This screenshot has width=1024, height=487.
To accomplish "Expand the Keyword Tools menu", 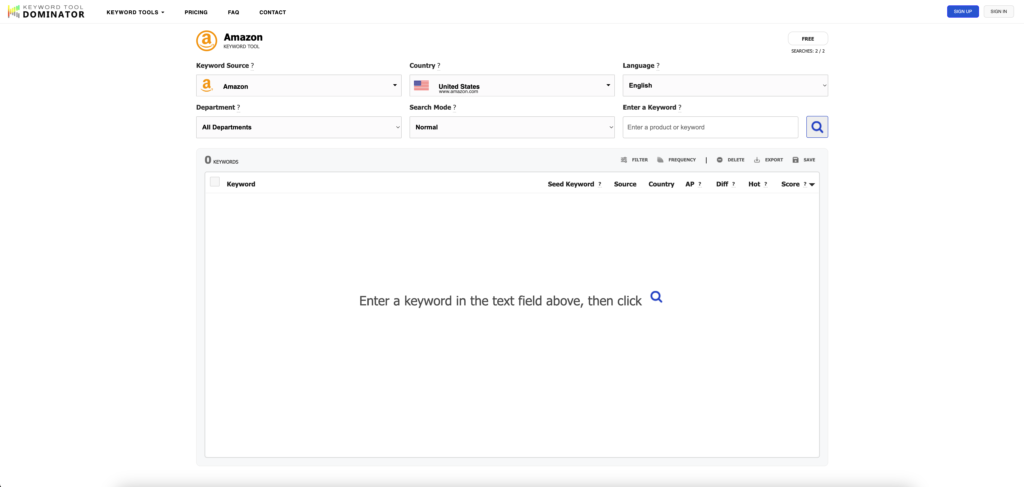I will [x=135, y=12].
